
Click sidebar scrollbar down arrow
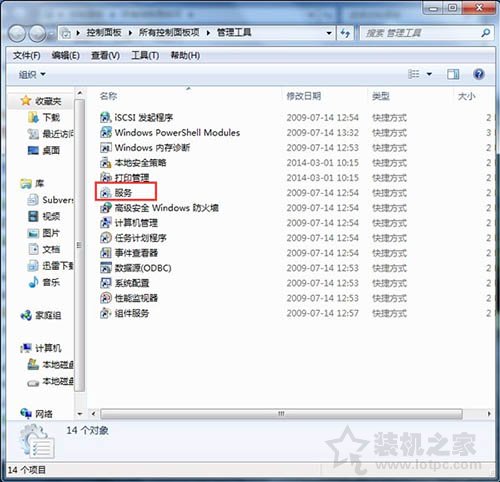pyautogui.click(x=80, y=414)
